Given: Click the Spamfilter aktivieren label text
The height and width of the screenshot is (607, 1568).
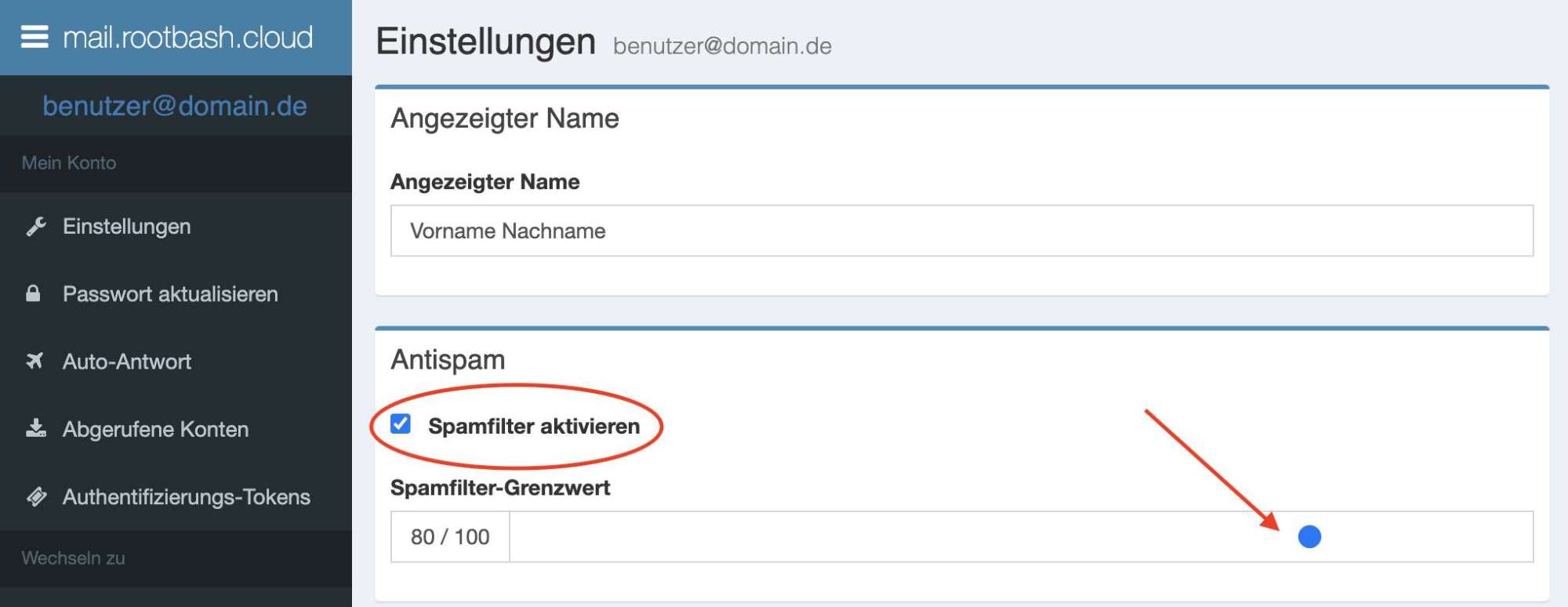Looking at the screenshot, I should pyautogui.click(x=533, y=426).
